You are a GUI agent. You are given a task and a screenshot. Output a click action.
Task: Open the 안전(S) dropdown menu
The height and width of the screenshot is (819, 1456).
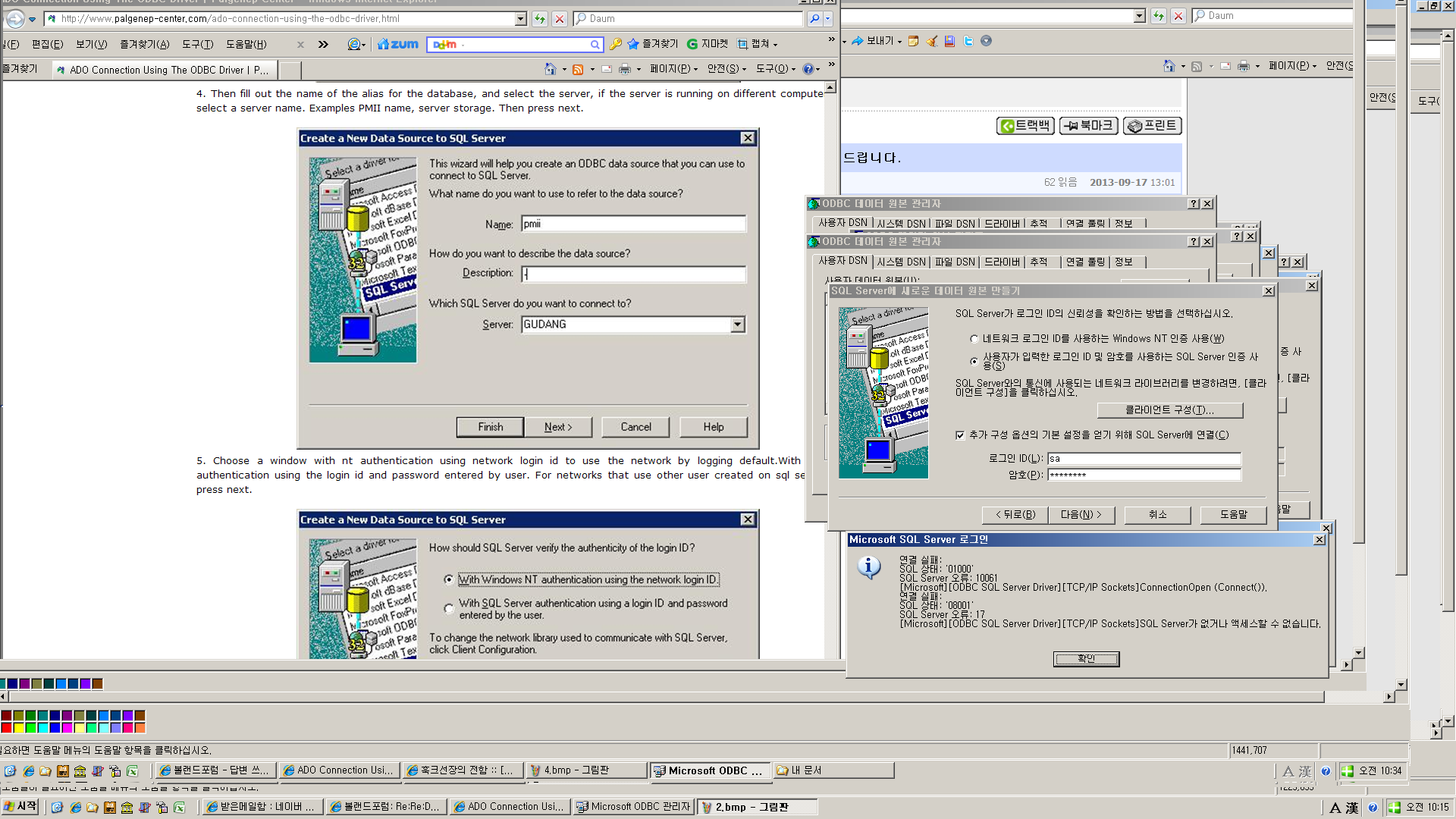coord(726,69)
